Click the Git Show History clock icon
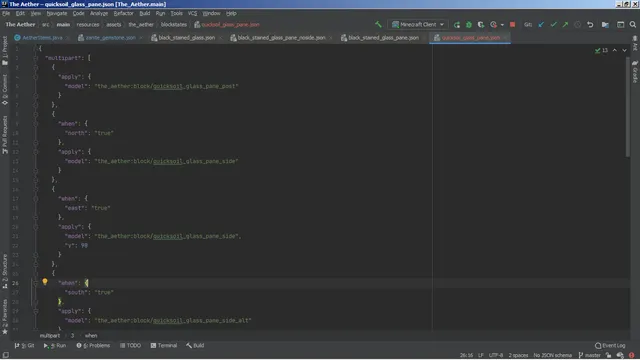 tap(578, 25)
